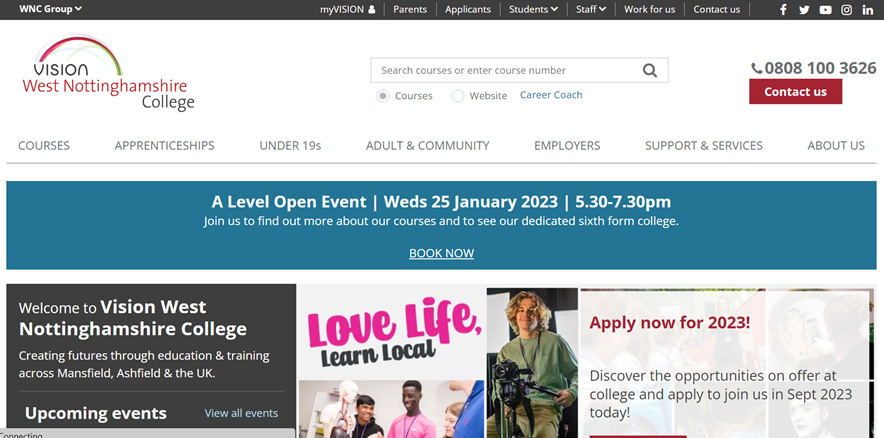Open the Parents link in top bar
The width and height of the screenshot is (884, 438).
point(410,9)
